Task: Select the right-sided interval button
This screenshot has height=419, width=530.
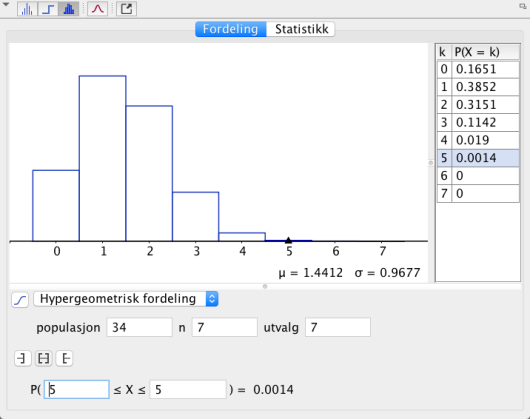Action: tap(64, 358)
